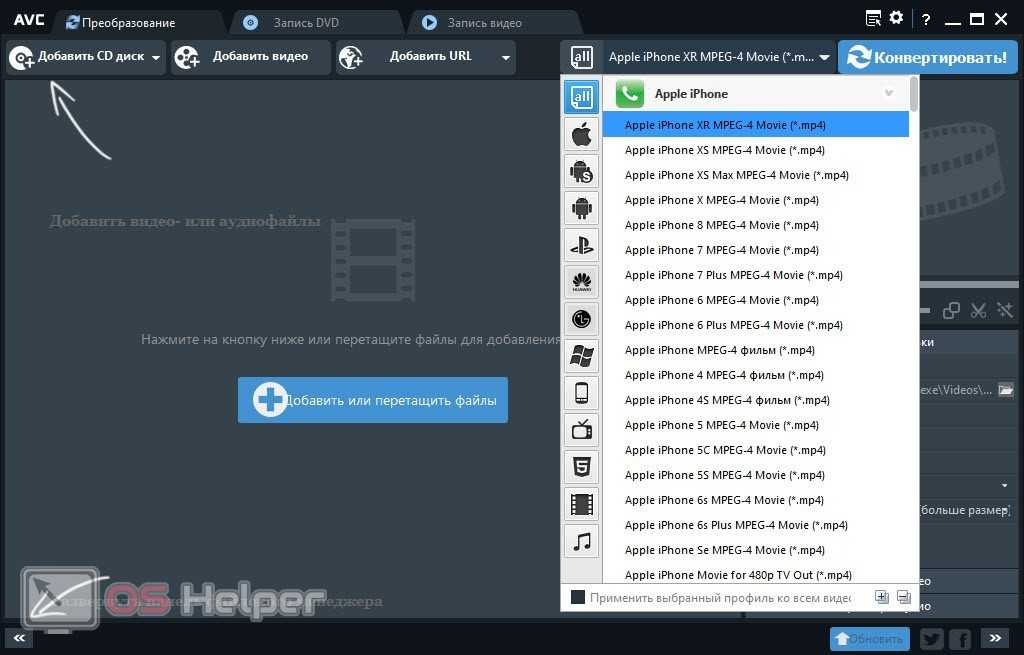
Task: Choose the Android devices category icon
Action: pos(581,208)
